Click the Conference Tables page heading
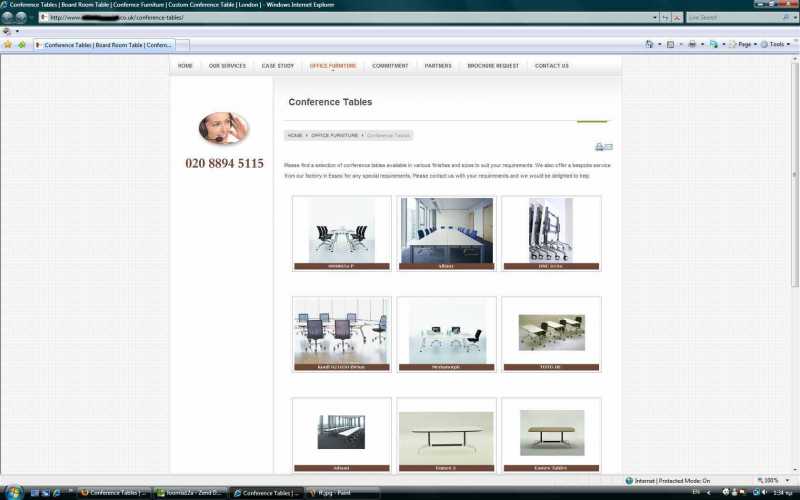800x500 pixels. pos(330,102)
